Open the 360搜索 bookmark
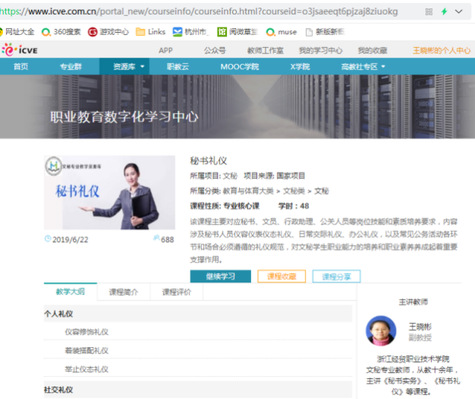Viewport: 475px width, 399px height. [x=61, y=32]
